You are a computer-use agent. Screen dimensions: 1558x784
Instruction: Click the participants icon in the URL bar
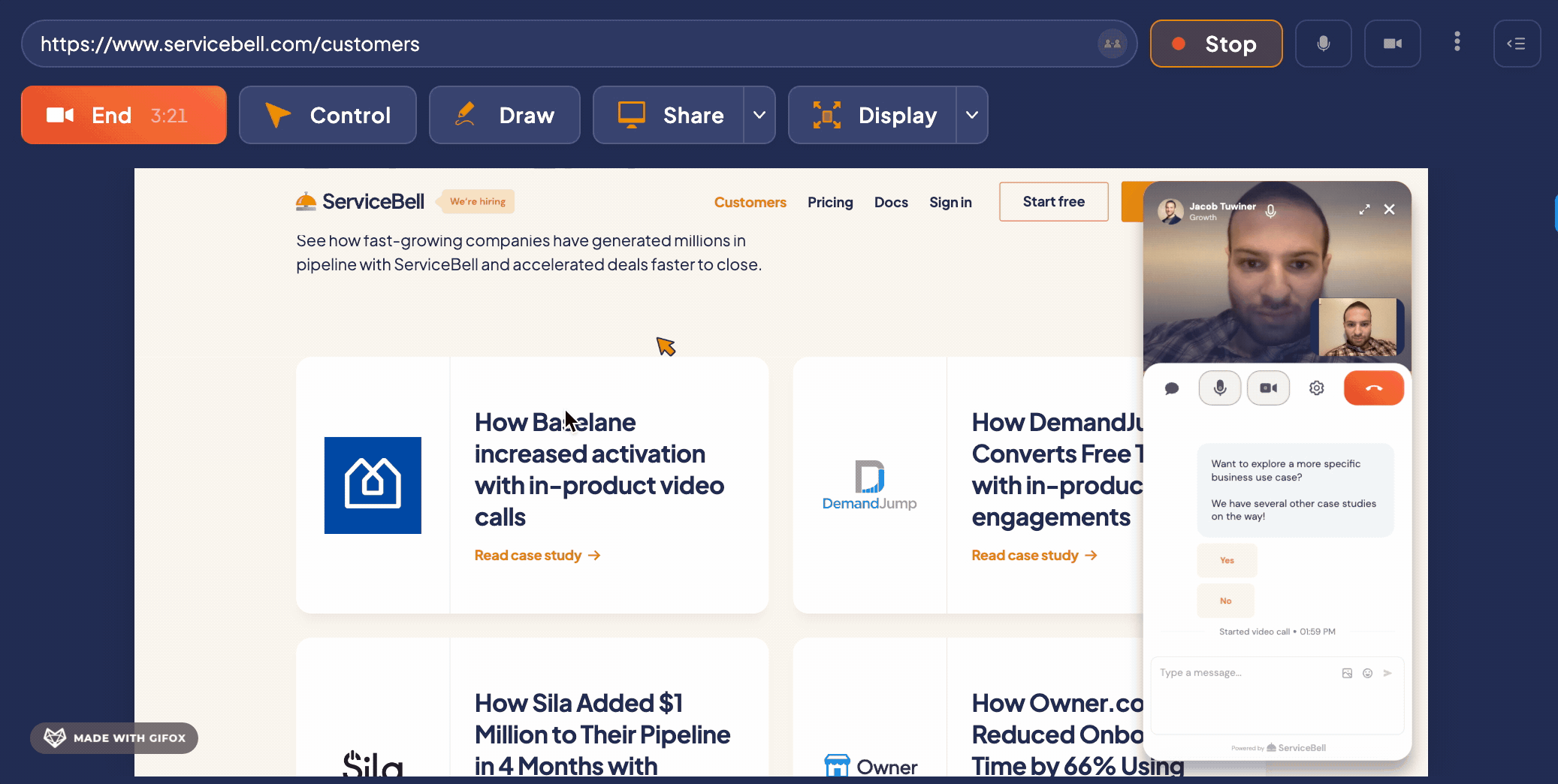[x=1113, y=44]
